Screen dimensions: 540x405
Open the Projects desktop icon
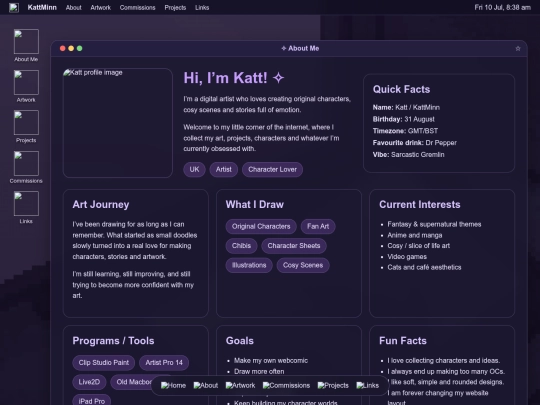(x=26, y=126)
